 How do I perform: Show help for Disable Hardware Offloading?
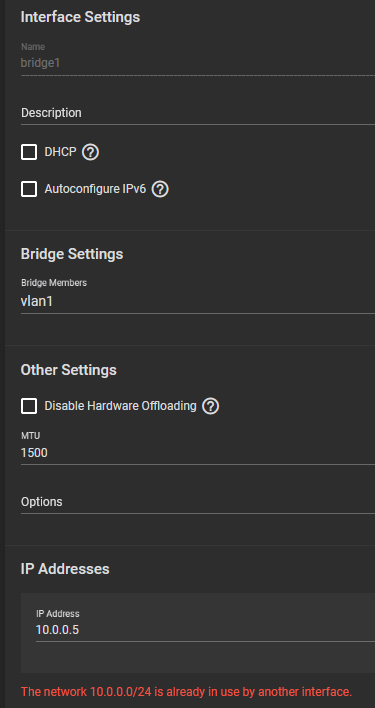click(x=210, y=406)
